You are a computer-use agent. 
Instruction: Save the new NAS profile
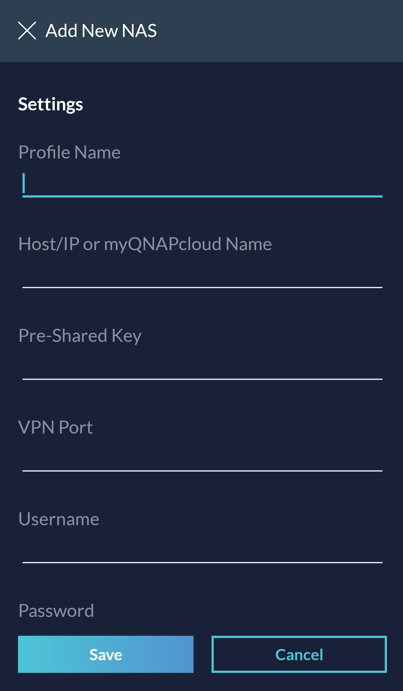click(106, 654)
